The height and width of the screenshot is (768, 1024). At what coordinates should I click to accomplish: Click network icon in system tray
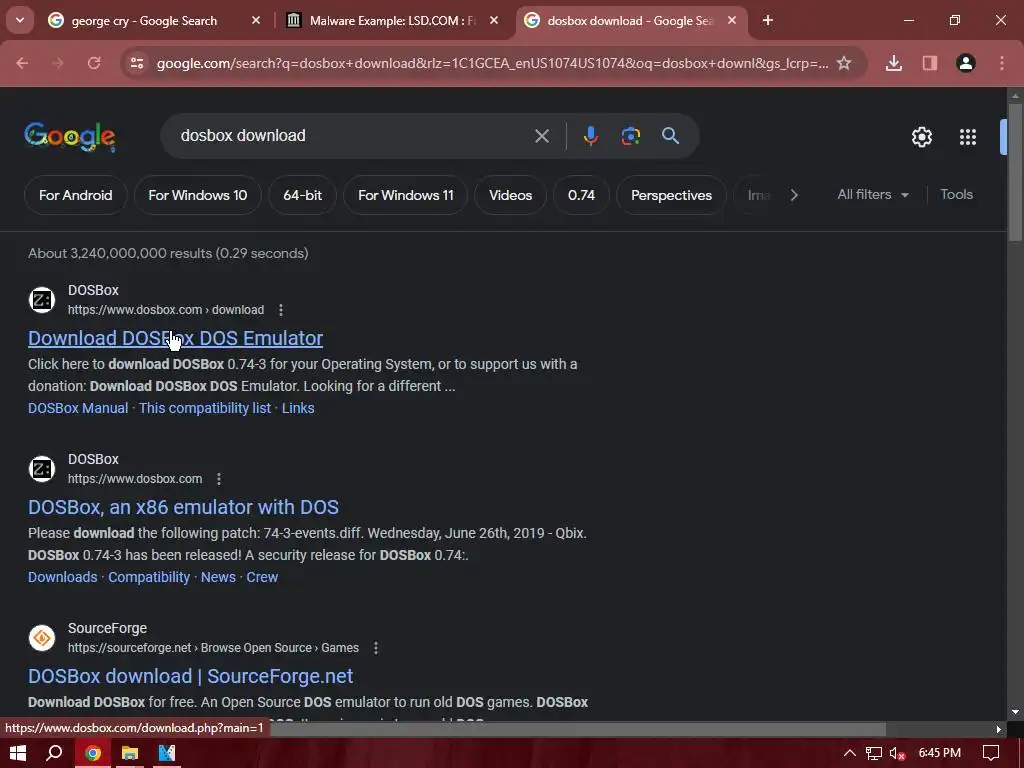click(873, 753)
